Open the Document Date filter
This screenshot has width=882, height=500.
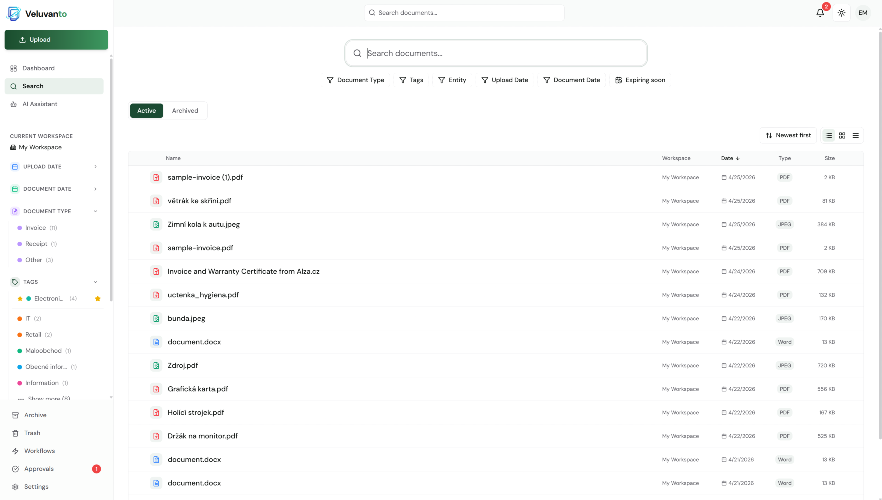click(572, 80)
